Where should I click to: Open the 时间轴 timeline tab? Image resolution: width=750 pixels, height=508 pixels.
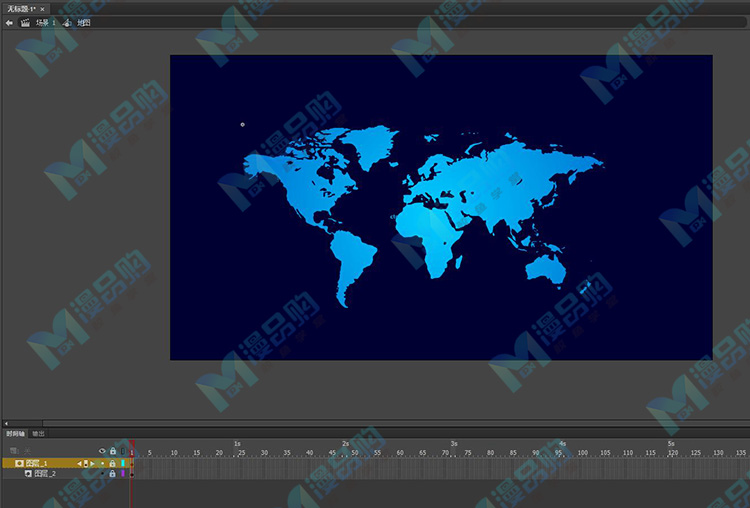pyautogui.click(x=15, y=433)
